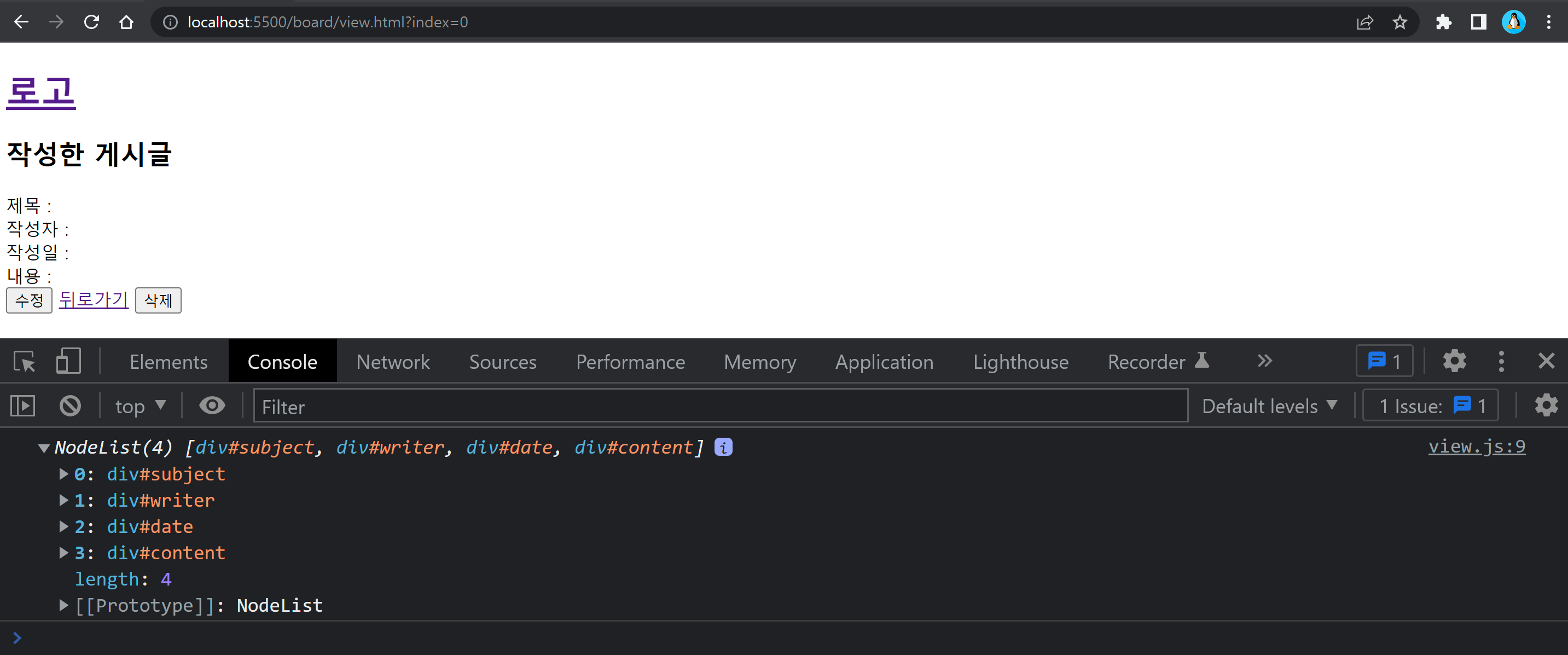Open the Default levels dropdown
1568x655 pixels.
[x=1269, y=405]
